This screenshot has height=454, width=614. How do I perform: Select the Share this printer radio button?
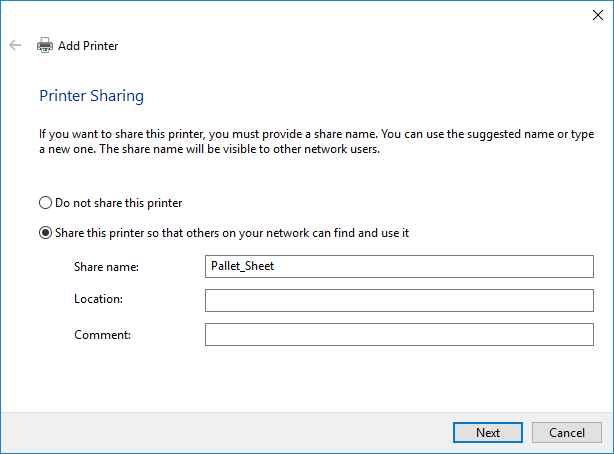[x=45, y=233]
